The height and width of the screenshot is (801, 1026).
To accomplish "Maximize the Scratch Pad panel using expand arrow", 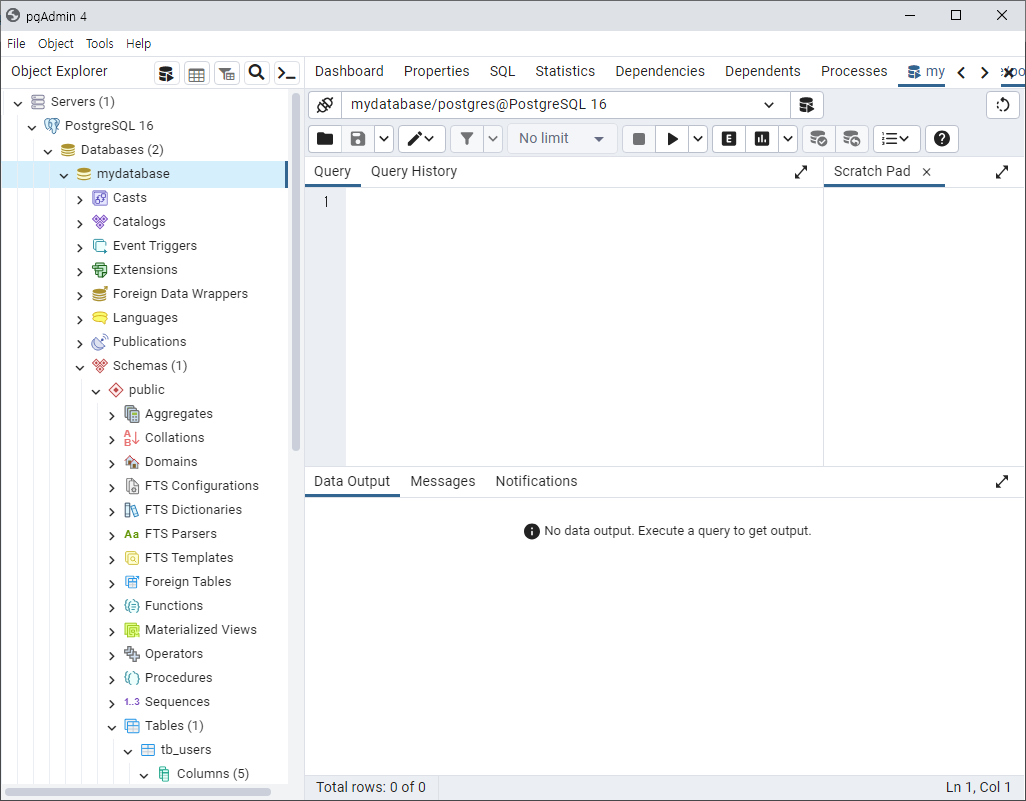I will 1002,172.
